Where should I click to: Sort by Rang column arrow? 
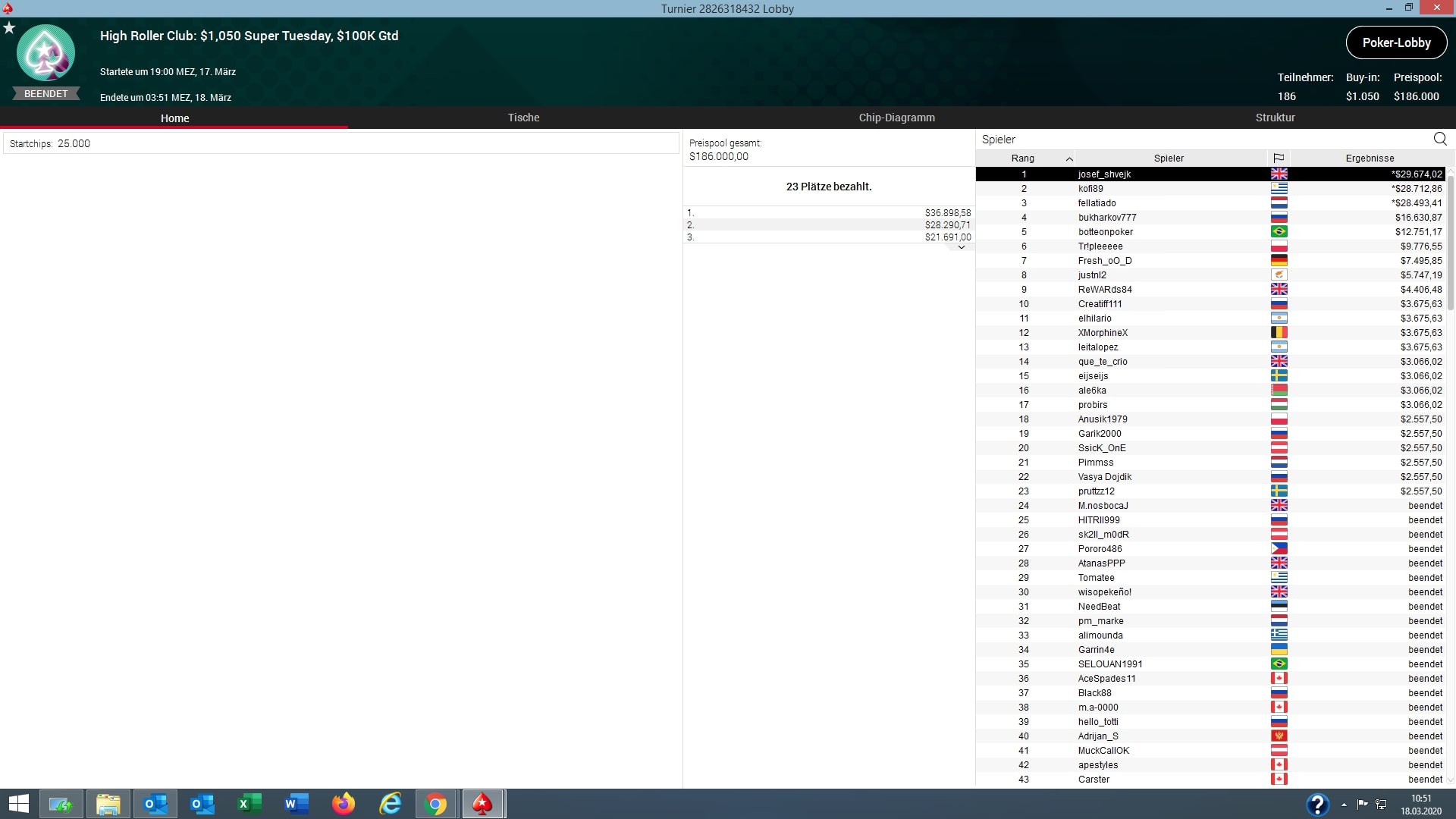[x=1069, y=158]
